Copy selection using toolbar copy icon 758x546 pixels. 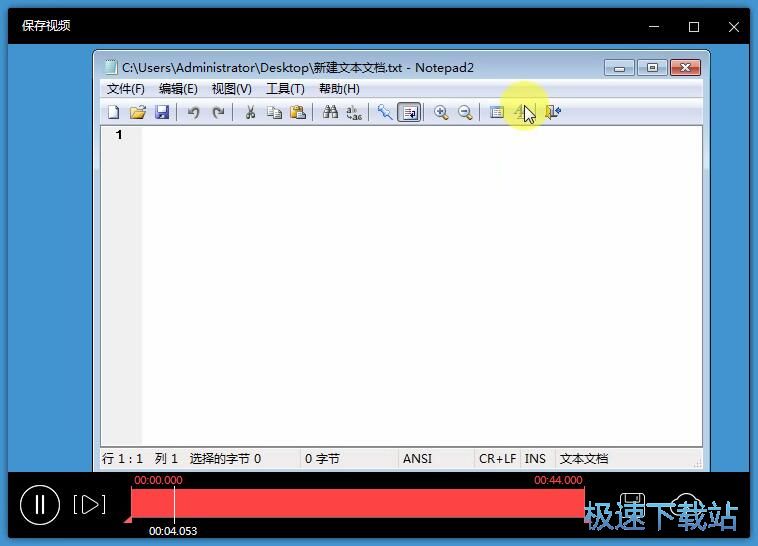274,112
